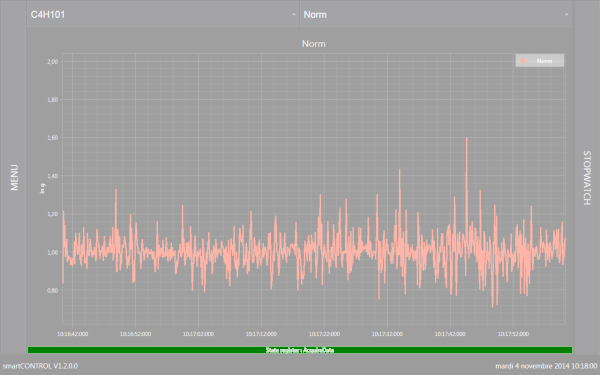Toggle the Norm series in the legend
Screen dimensions: 600x375
tap(540, 60)
